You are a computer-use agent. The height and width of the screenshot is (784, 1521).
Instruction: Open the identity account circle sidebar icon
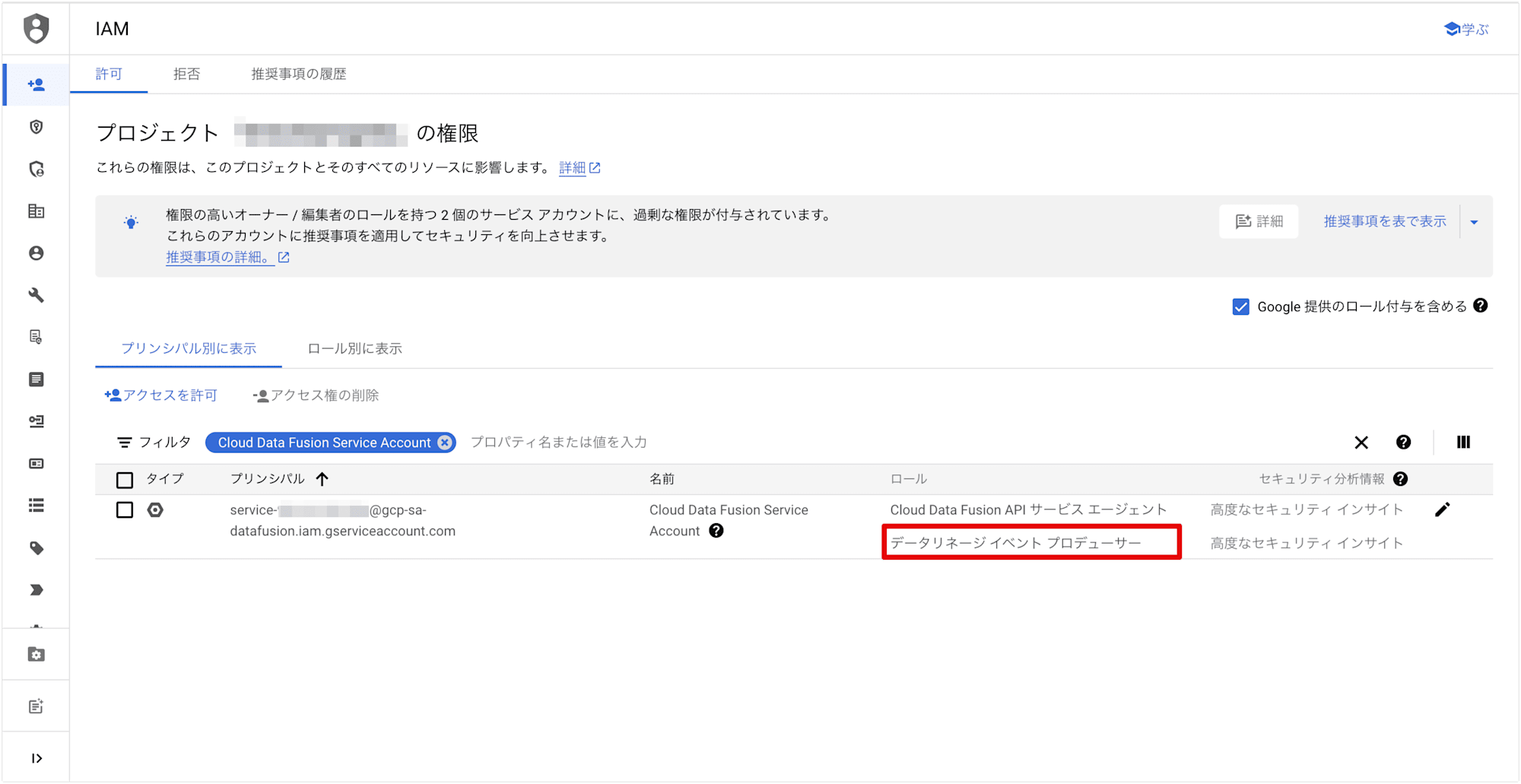pyautogui.click(x=36, y=253)
